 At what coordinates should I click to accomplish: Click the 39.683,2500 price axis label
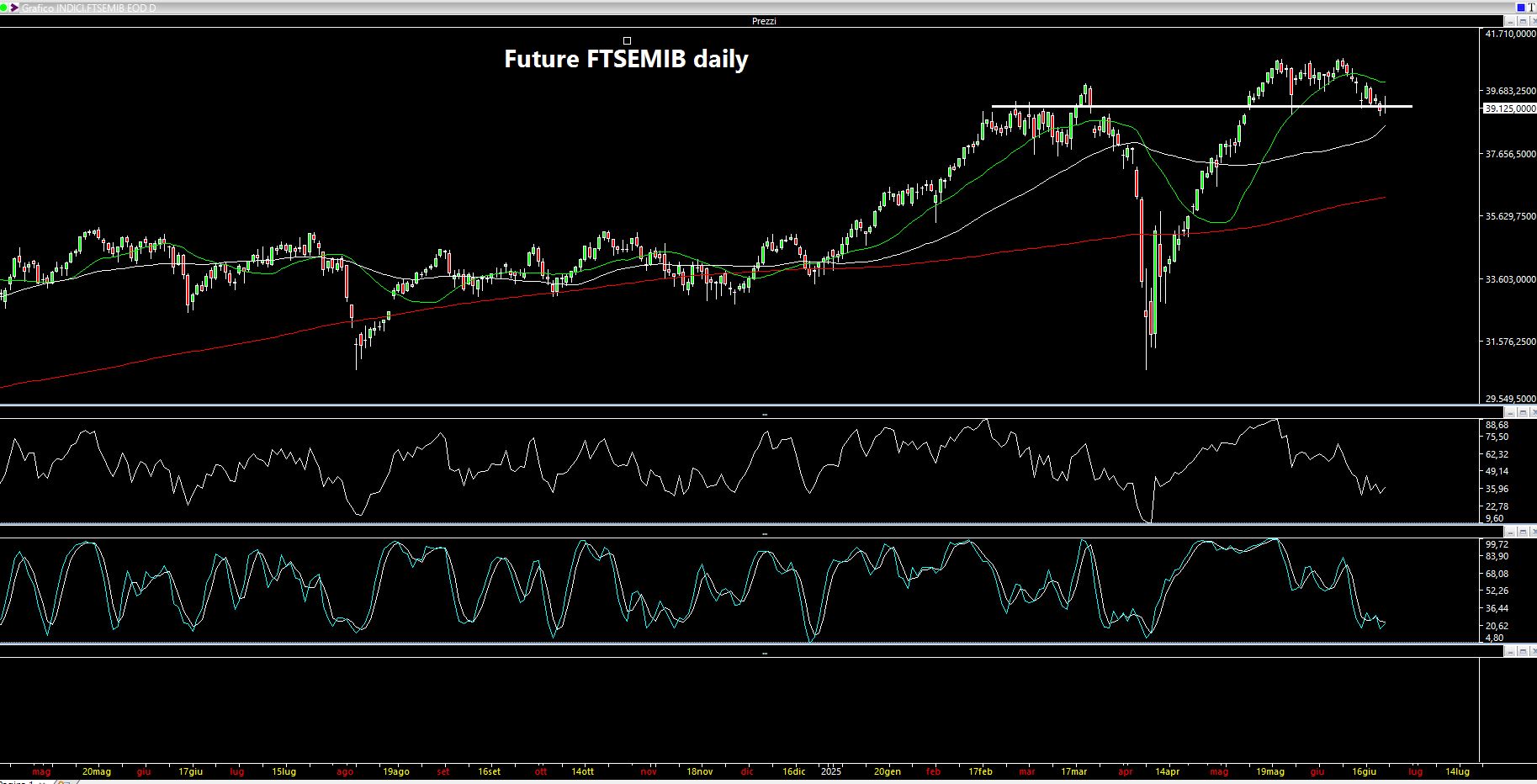1511,91
